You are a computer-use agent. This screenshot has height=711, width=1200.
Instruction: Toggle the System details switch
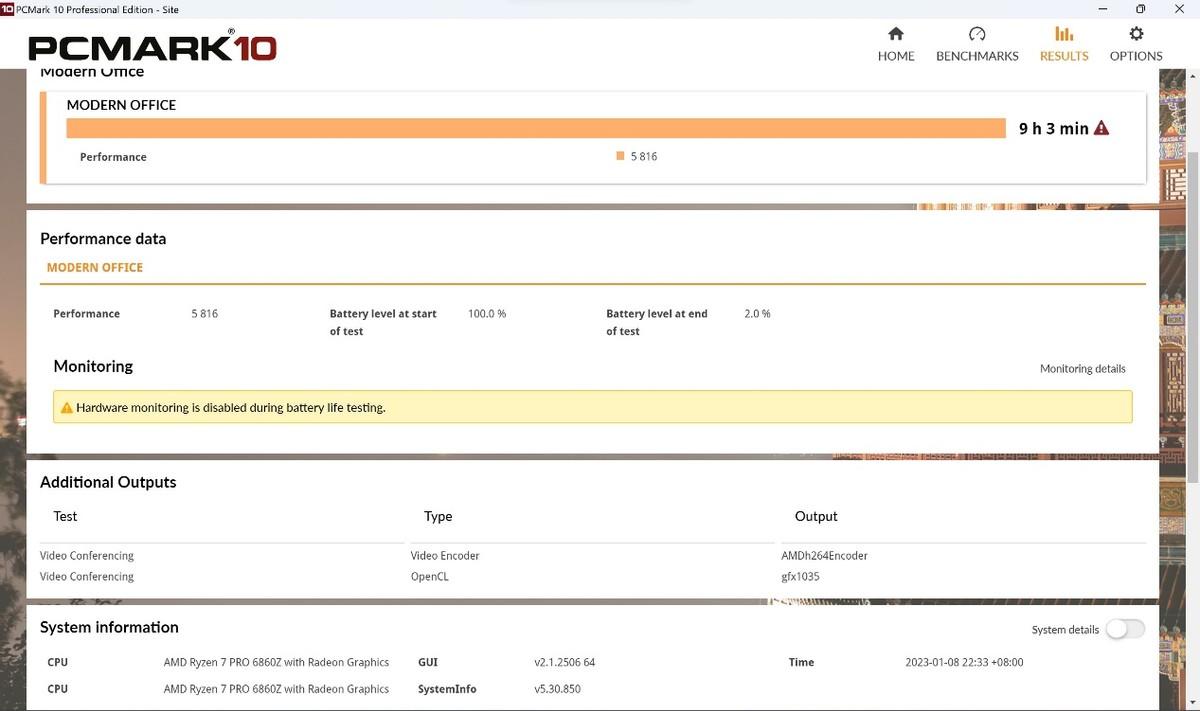coord(1125,629)
